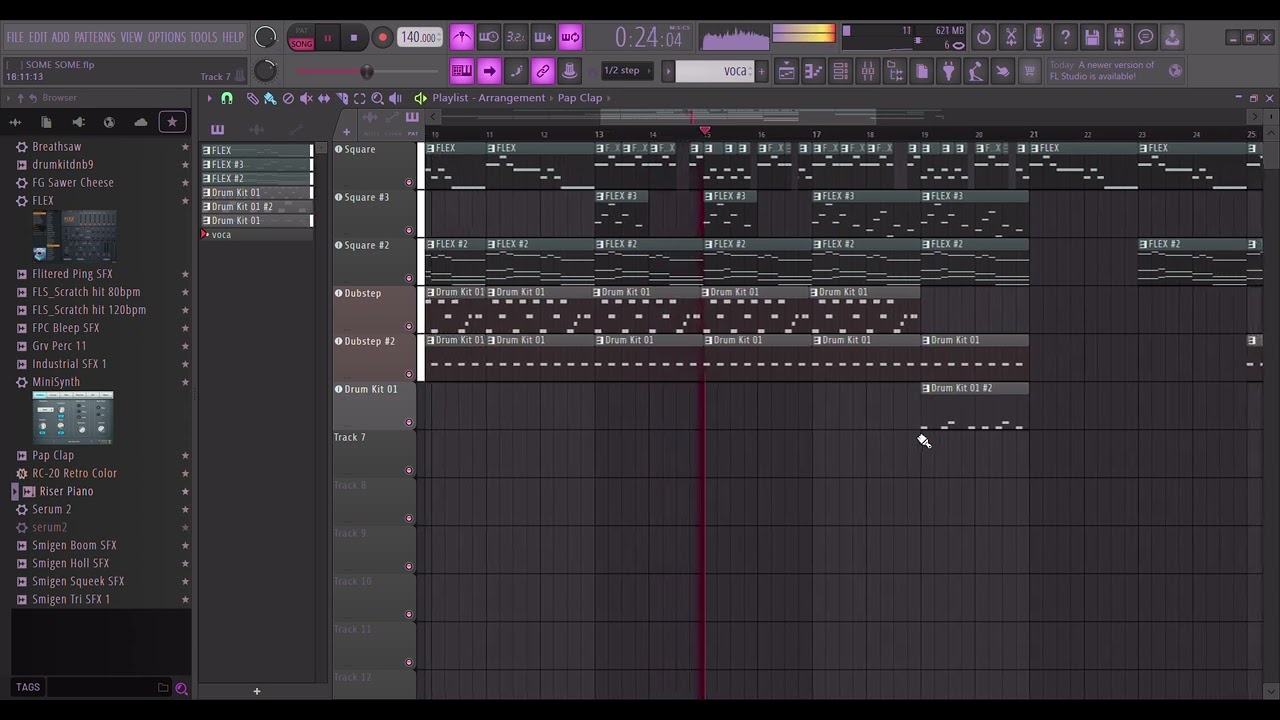1280x720 pixels.
Task: Open the plugin picker plug icon
Action: point(949,71)
